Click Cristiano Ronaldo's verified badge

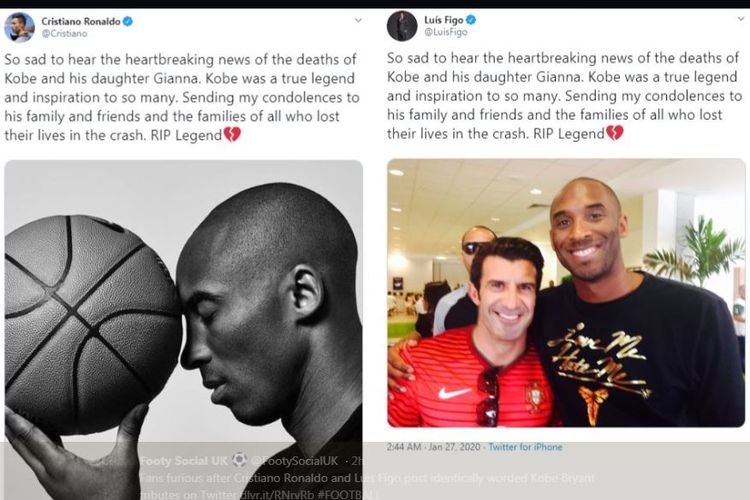click(128, 21)
